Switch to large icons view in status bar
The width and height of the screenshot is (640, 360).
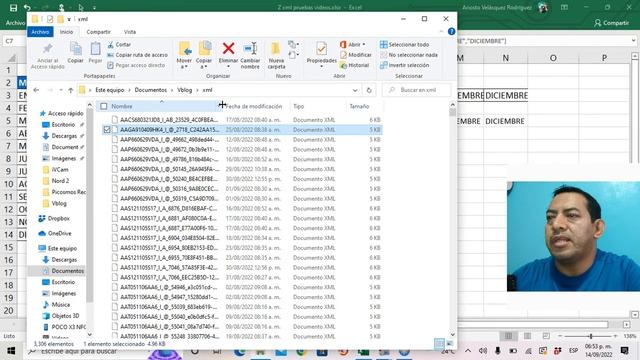click(x=449, y=344)
